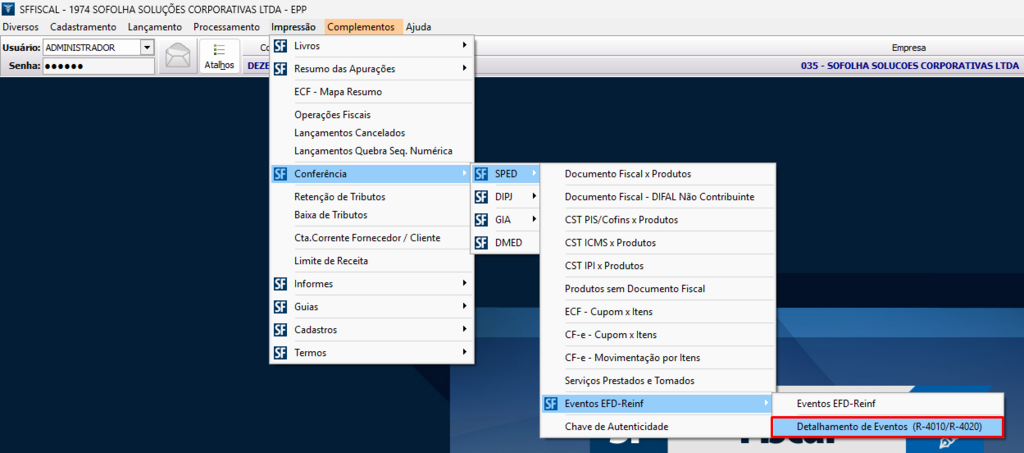The image size is (1024, 453).
Task: Select Detalhamento de Eventos (R-4010/R-4020)
Action: click(x=888, y=427)
